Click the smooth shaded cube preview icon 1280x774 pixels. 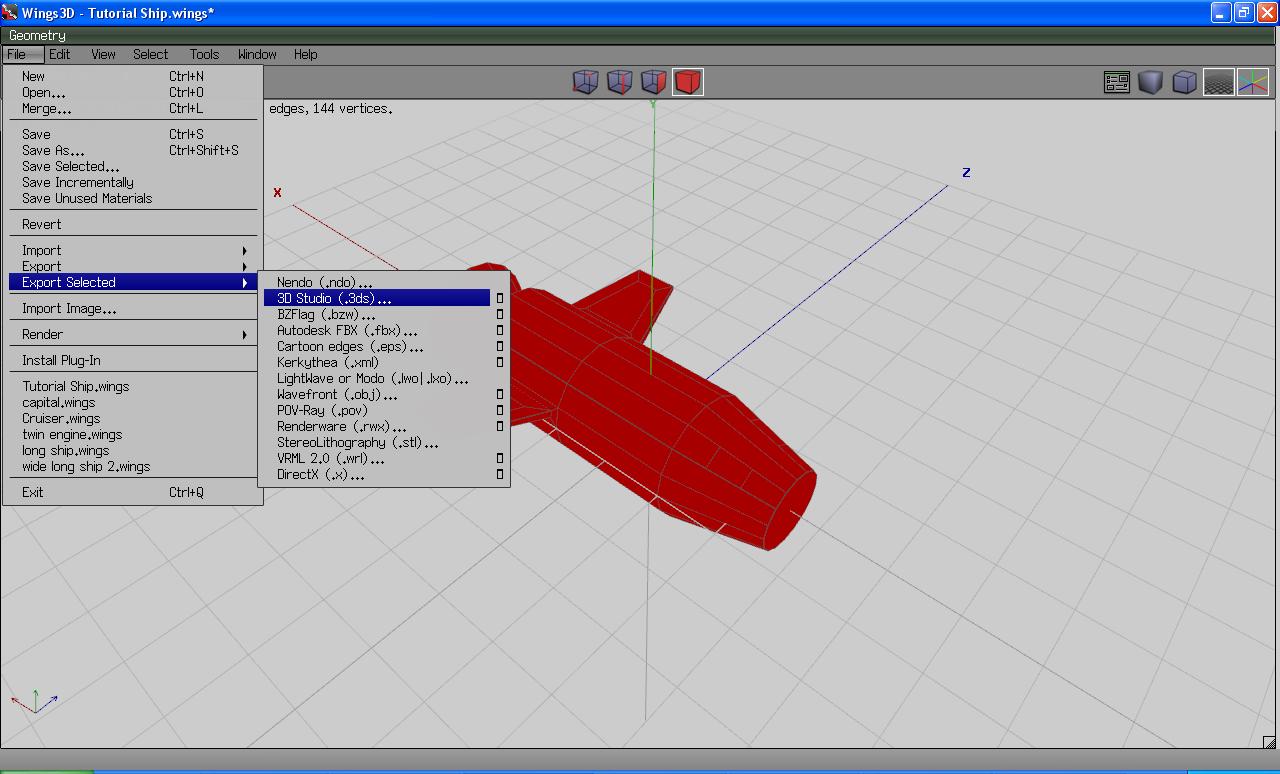(x=1151, y=82)
